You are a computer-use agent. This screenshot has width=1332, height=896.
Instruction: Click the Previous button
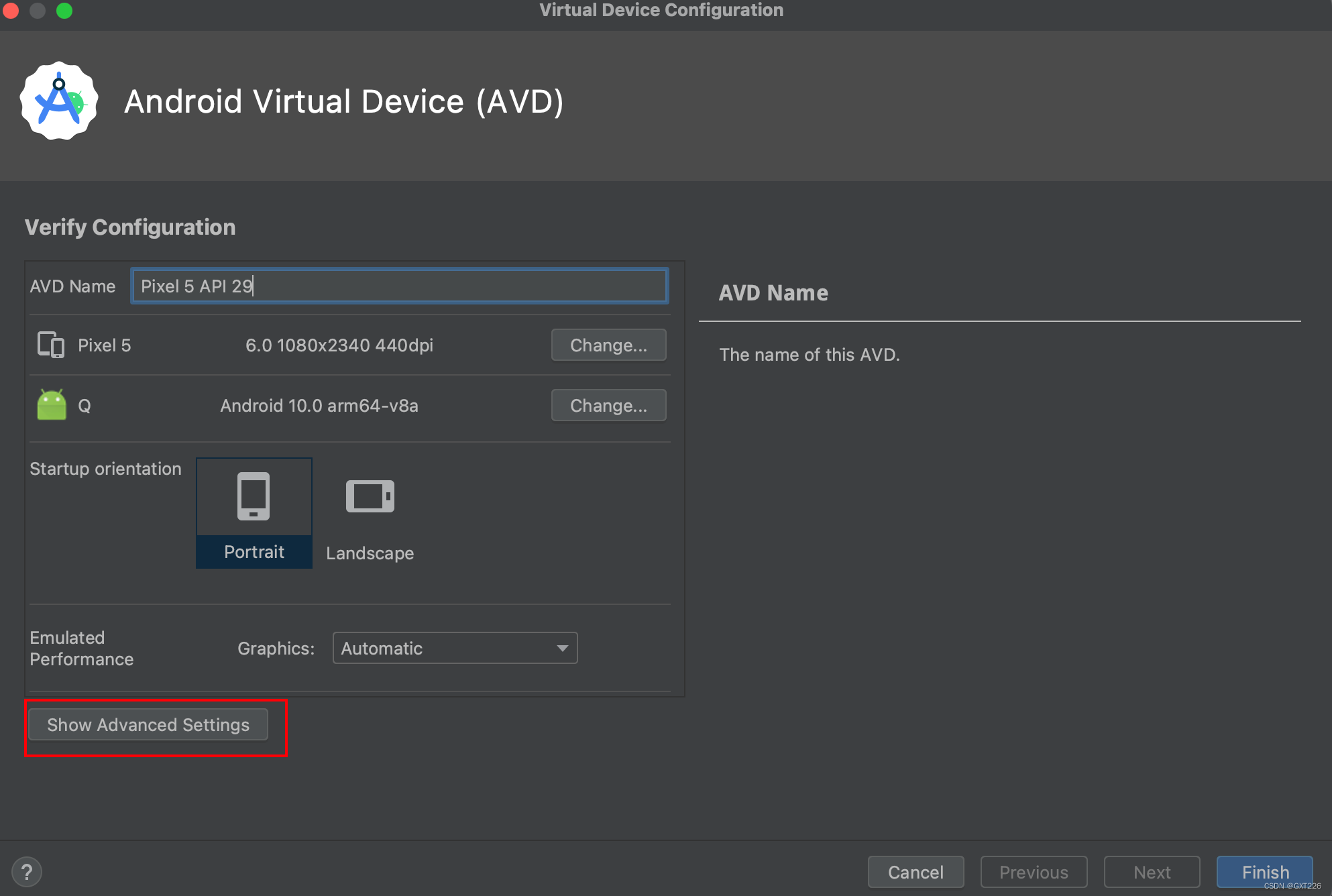(1034, 872)
